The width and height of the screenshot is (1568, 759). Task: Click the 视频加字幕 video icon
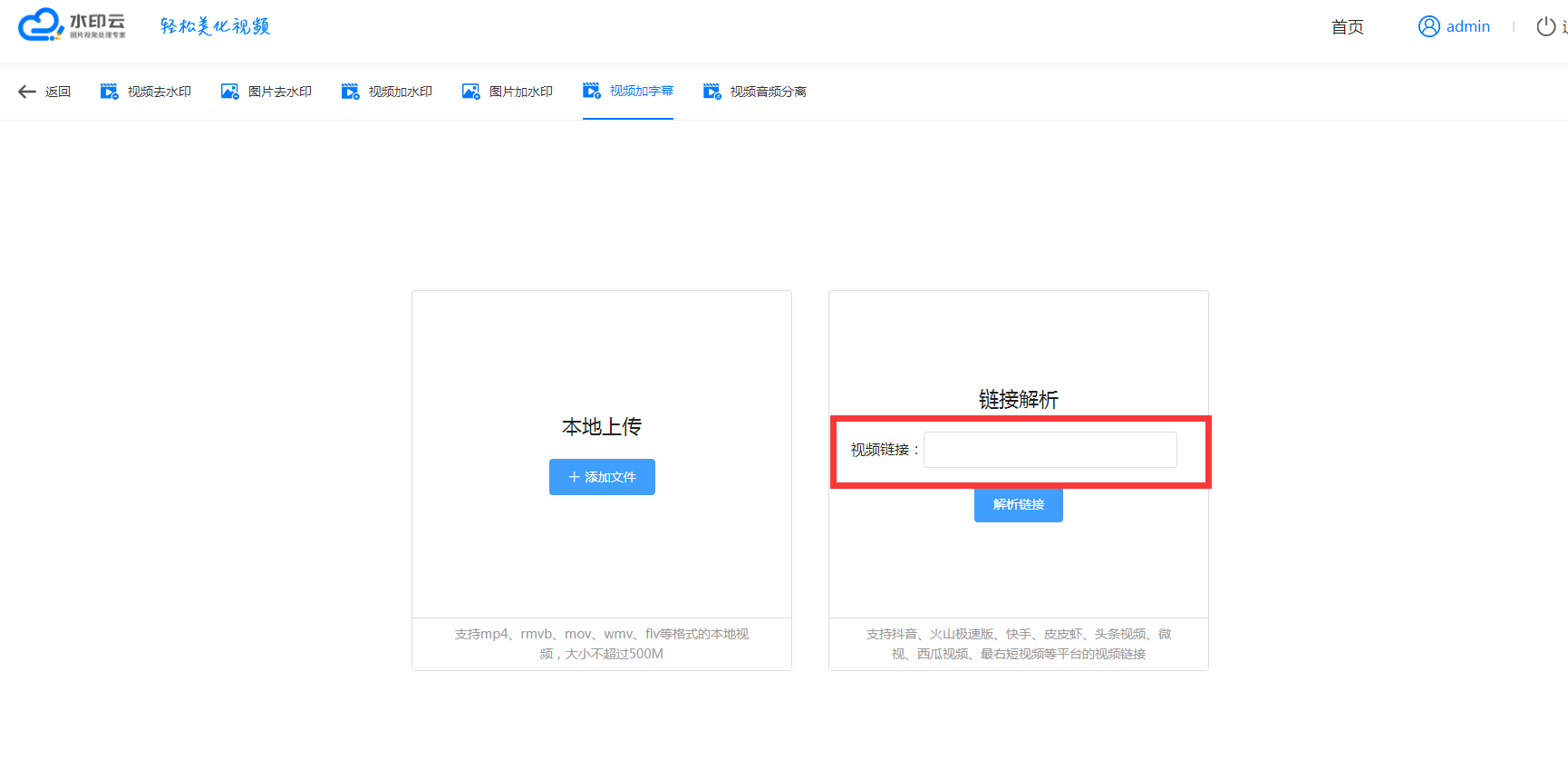pos(591,91)
